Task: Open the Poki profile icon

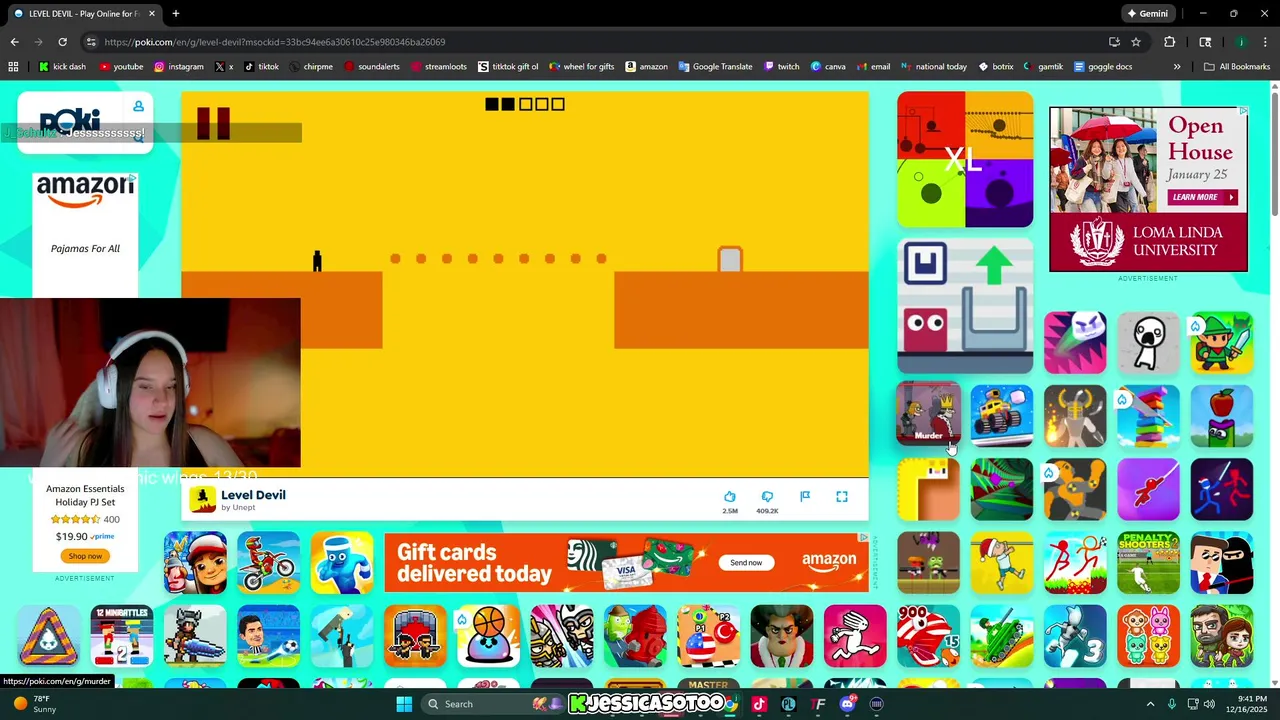Action: (139, 106)
